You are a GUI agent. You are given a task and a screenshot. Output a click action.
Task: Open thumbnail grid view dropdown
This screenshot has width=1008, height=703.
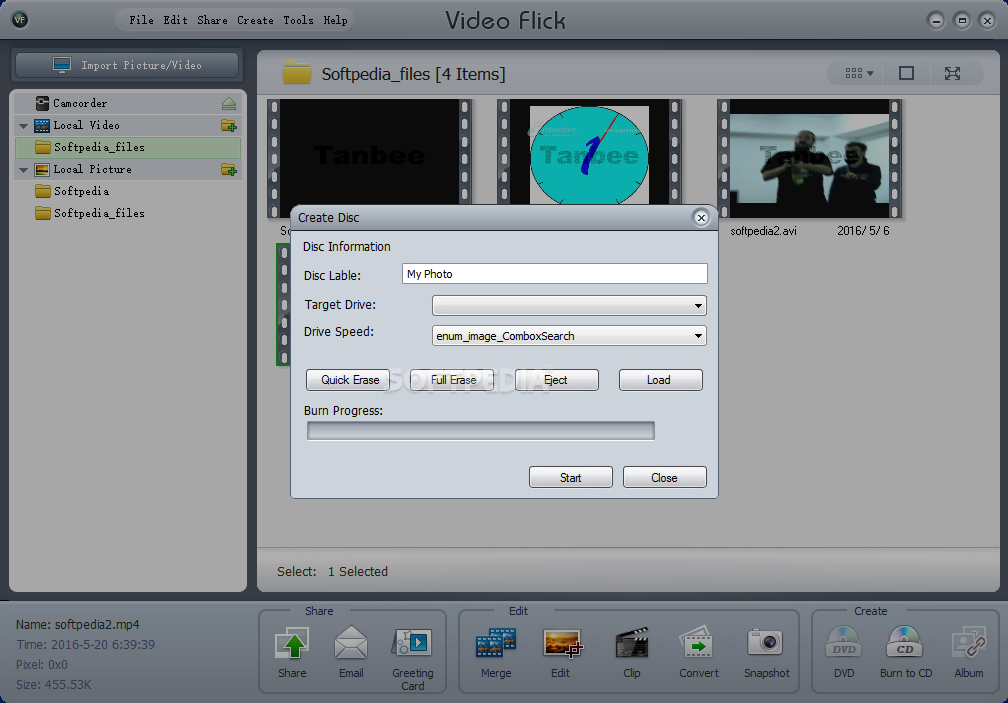pyautogui.click(x=859, y=73)
